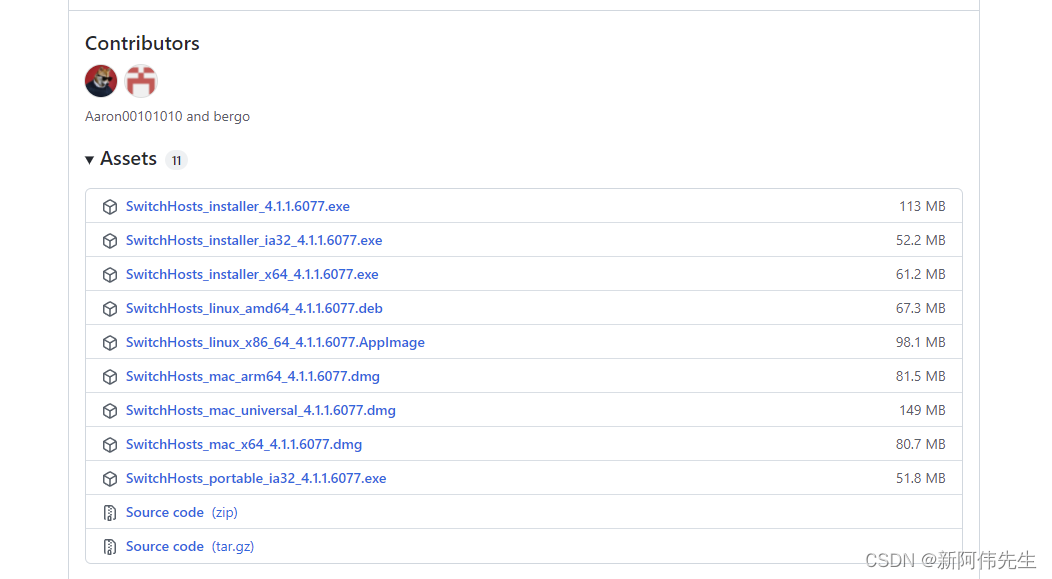Viewport: 1052px width, 579px height.
Task: Click package icon beside SwitchHosts_installer_x64_4.1.1.6077.exe
Action: click(110, 275)
